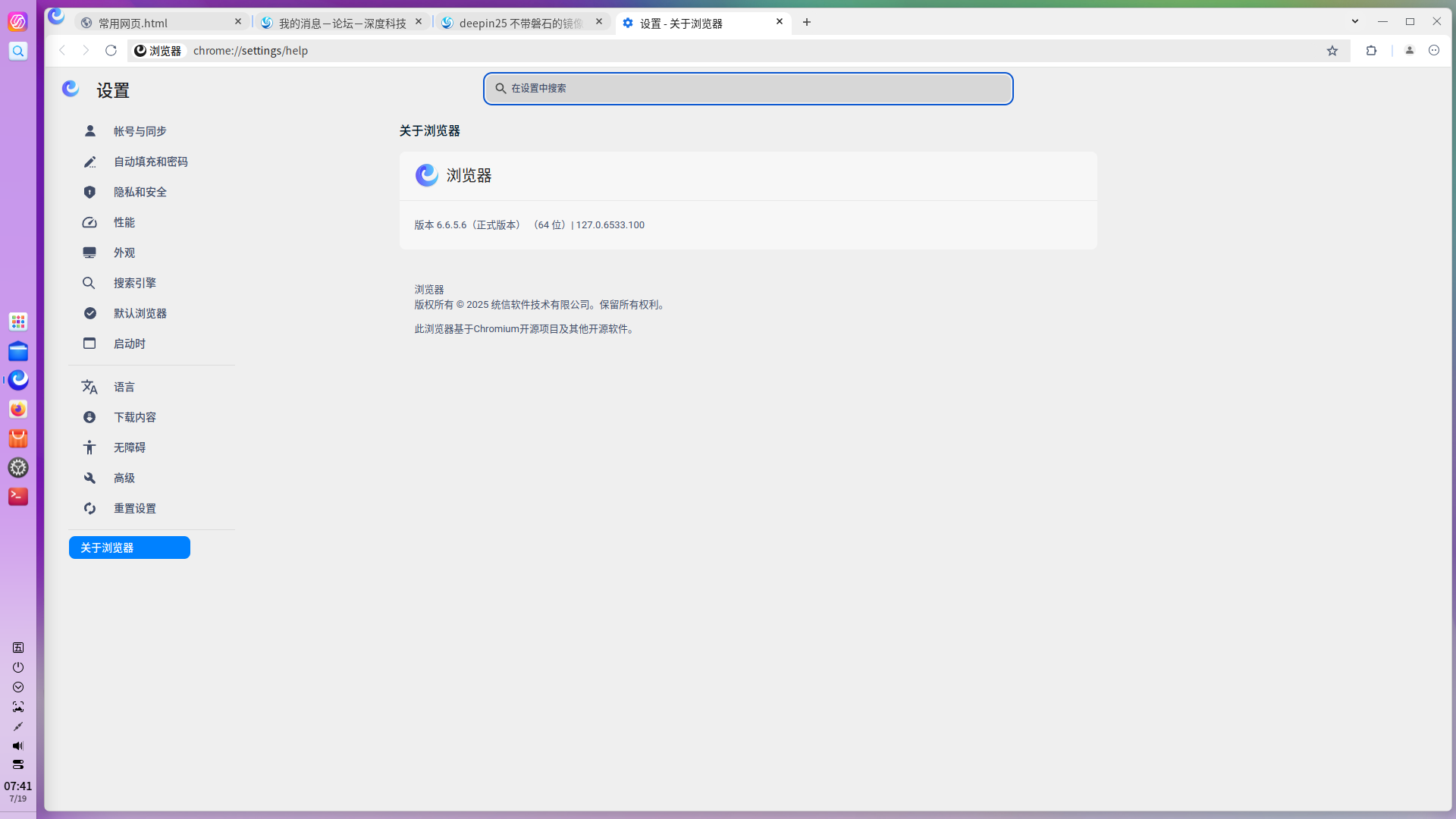Open the terminal icon in dock
The width and height of the screenshot is (1456, 819).
pos(18,497)
